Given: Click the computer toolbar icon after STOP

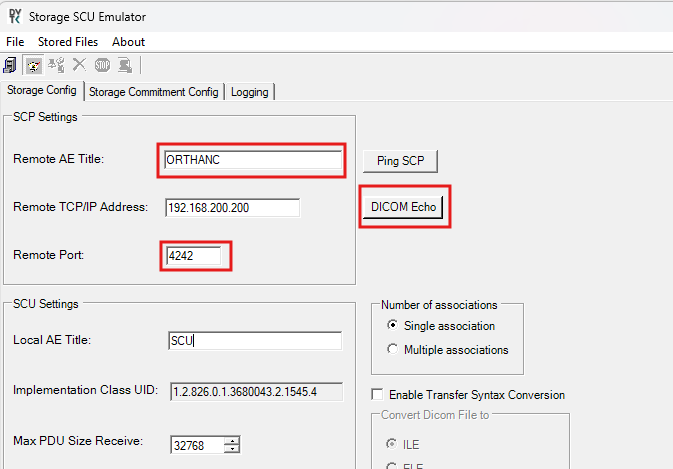Looking at the screenshot, I should click(x=125, y=65).
